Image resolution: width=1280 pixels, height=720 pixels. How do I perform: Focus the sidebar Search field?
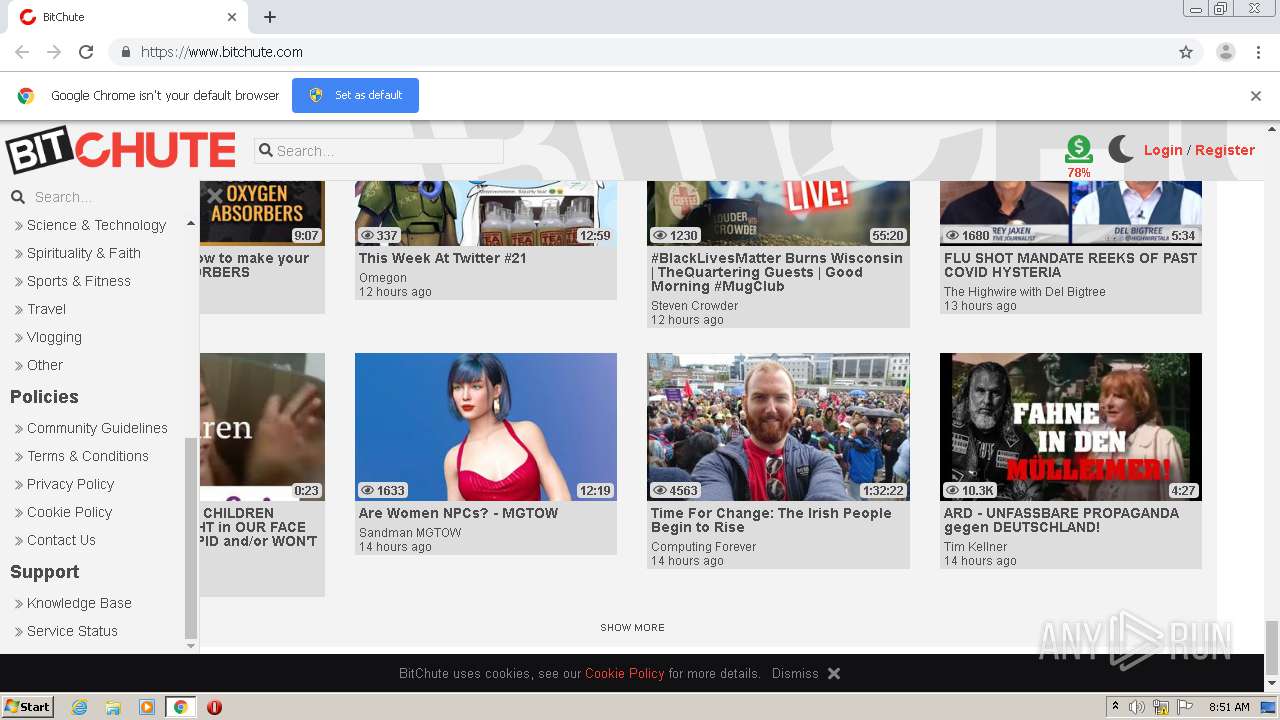click(x=100, y=197)
